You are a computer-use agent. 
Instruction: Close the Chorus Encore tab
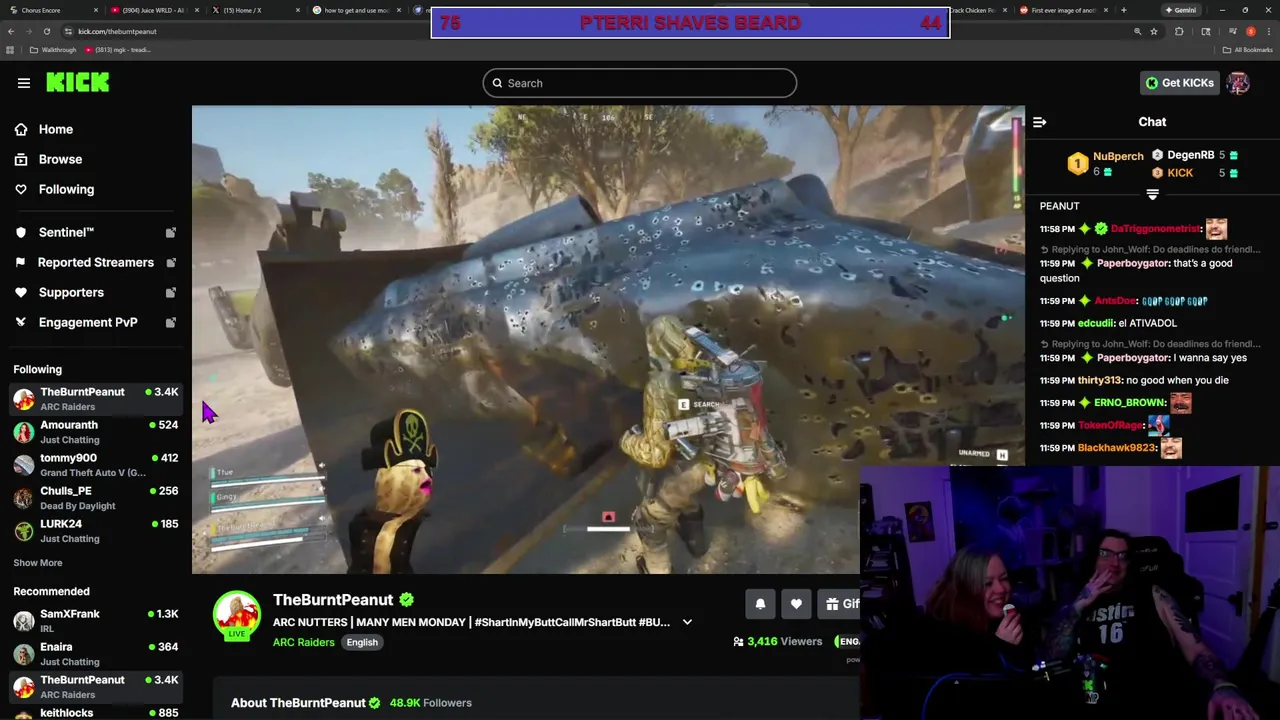pos(95,10)
